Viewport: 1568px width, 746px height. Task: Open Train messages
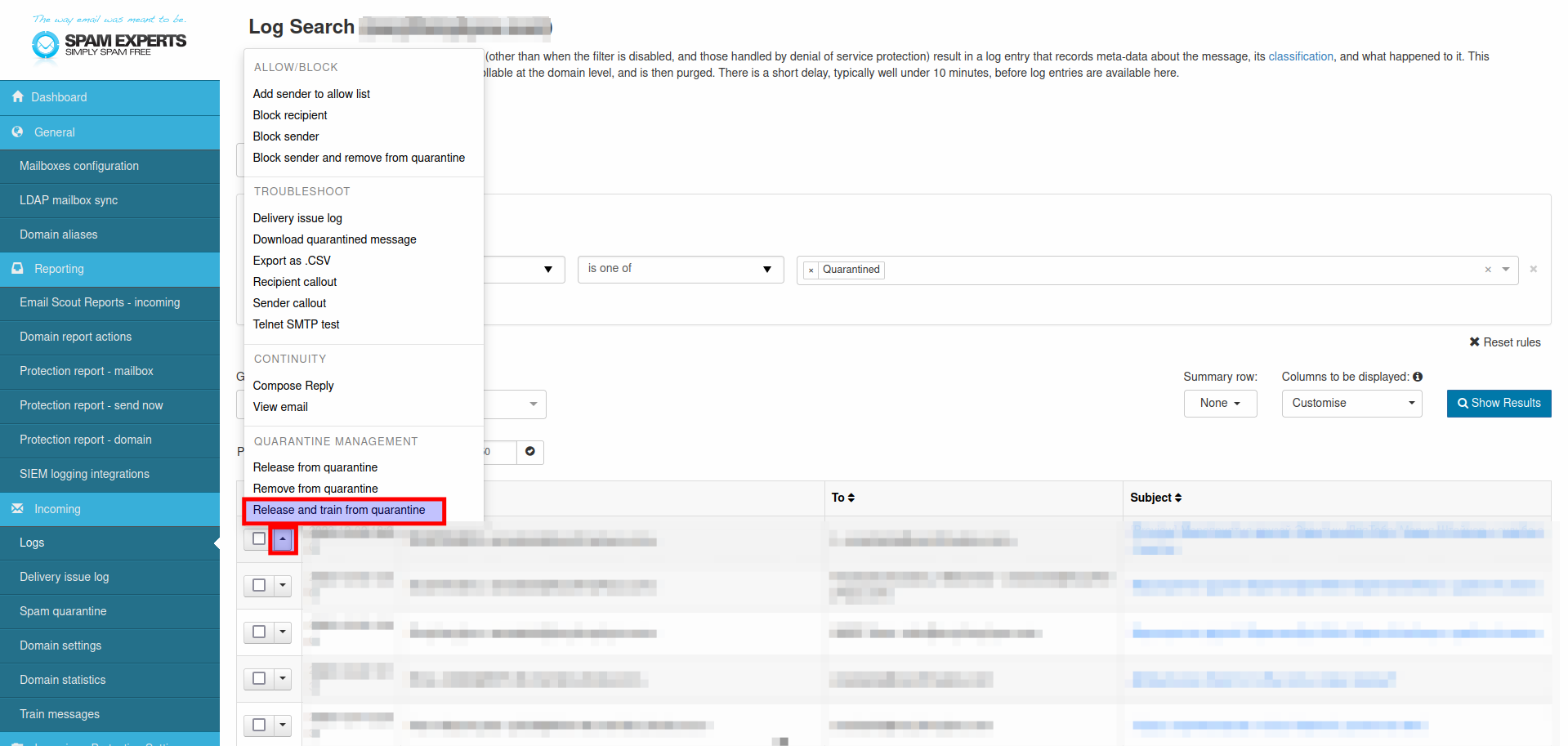pyautogui.click(x=109, y=714)
